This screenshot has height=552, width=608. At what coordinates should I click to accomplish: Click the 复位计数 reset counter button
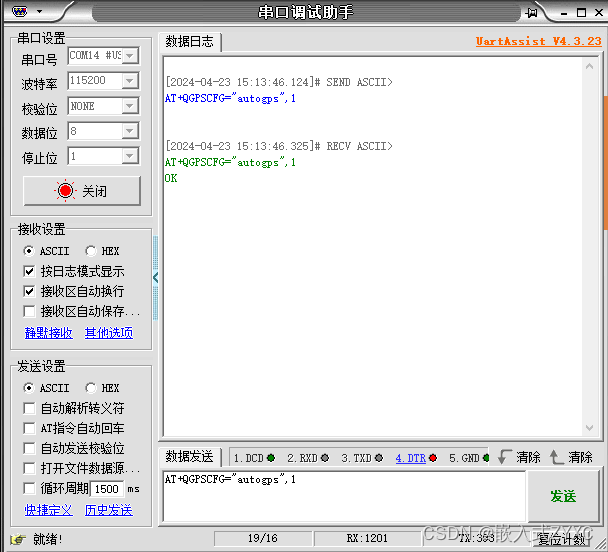561,539
